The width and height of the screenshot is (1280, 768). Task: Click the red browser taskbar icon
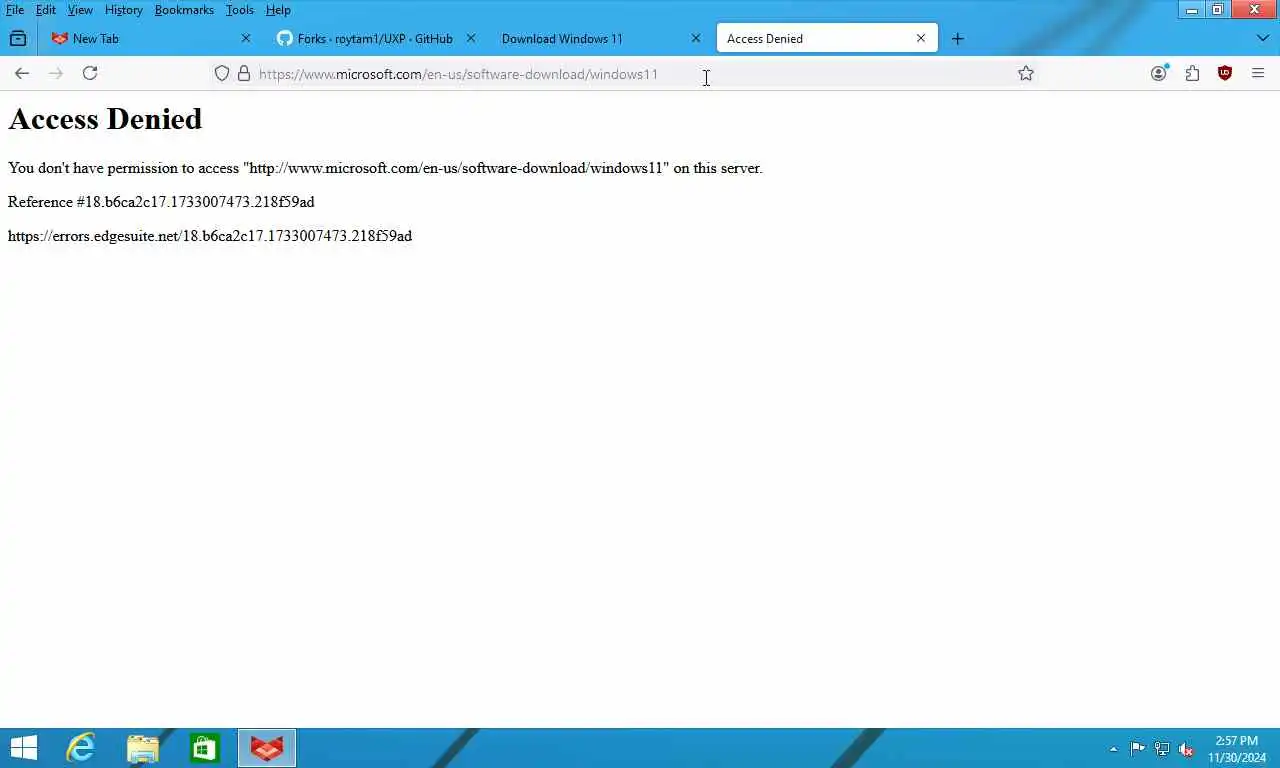tap(267, 748)
